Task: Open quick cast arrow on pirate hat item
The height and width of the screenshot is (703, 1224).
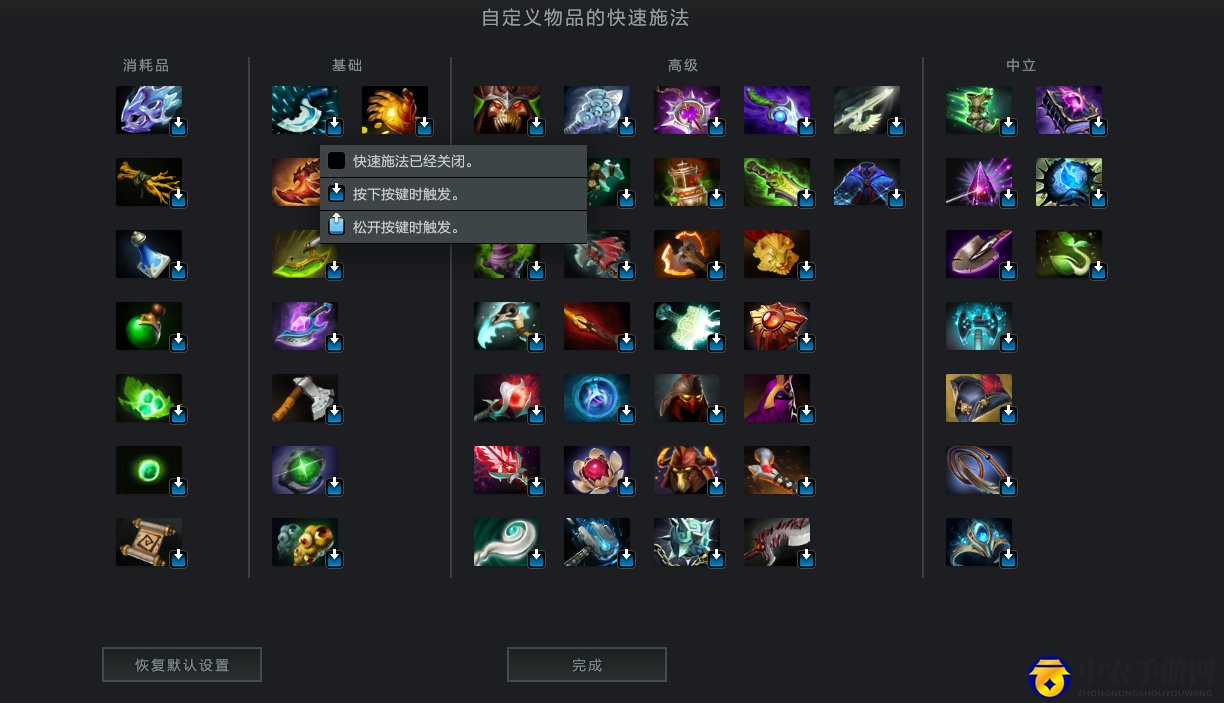Action: click(1008, 414)
